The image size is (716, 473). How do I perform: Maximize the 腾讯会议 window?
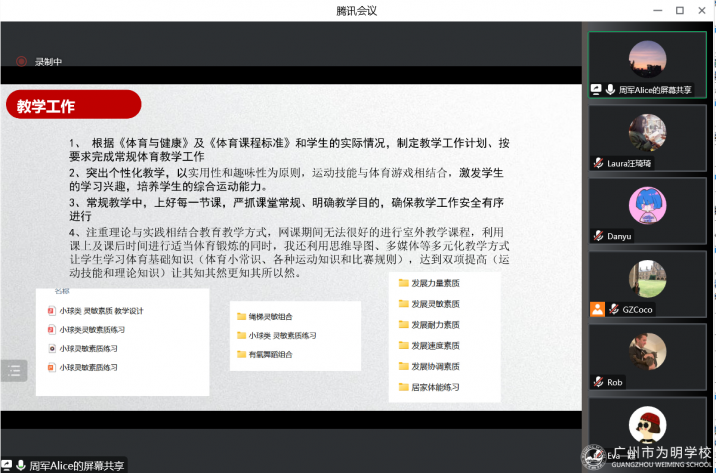(x=680, y=10)
